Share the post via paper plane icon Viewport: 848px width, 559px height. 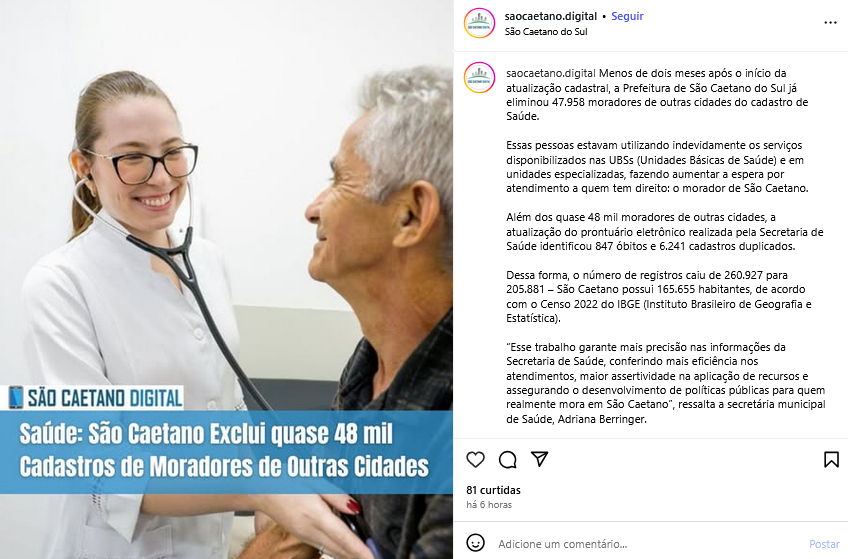[539, 459]
